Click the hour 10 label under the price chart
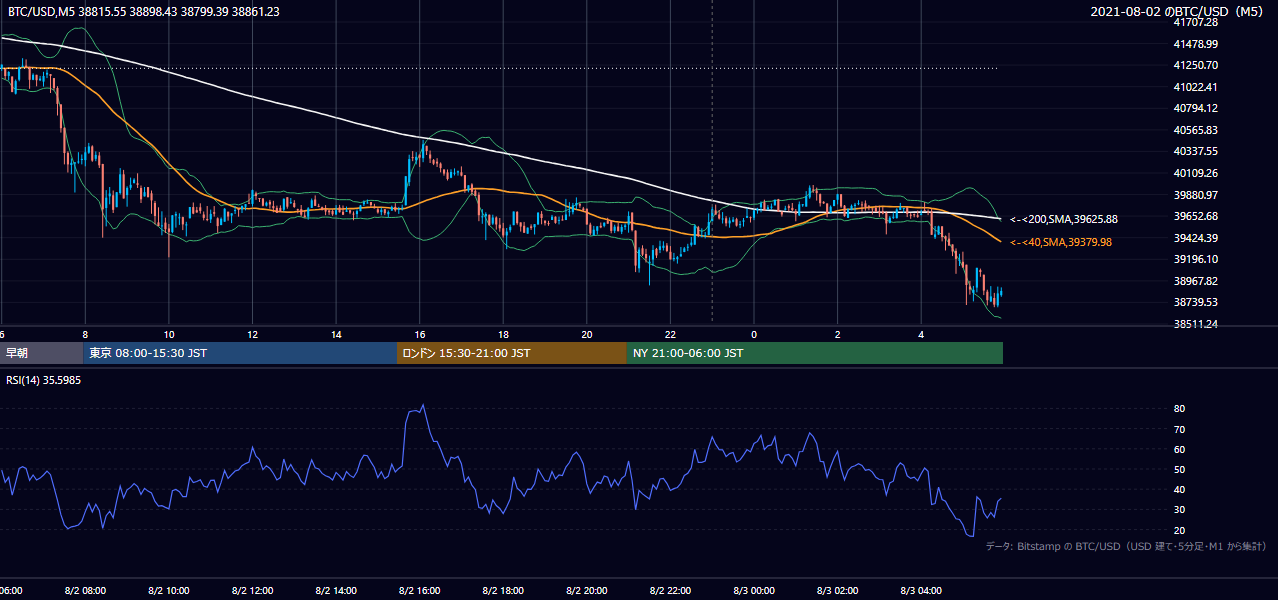The height and width of the screenshot is (600, 1278). [169, 334]
